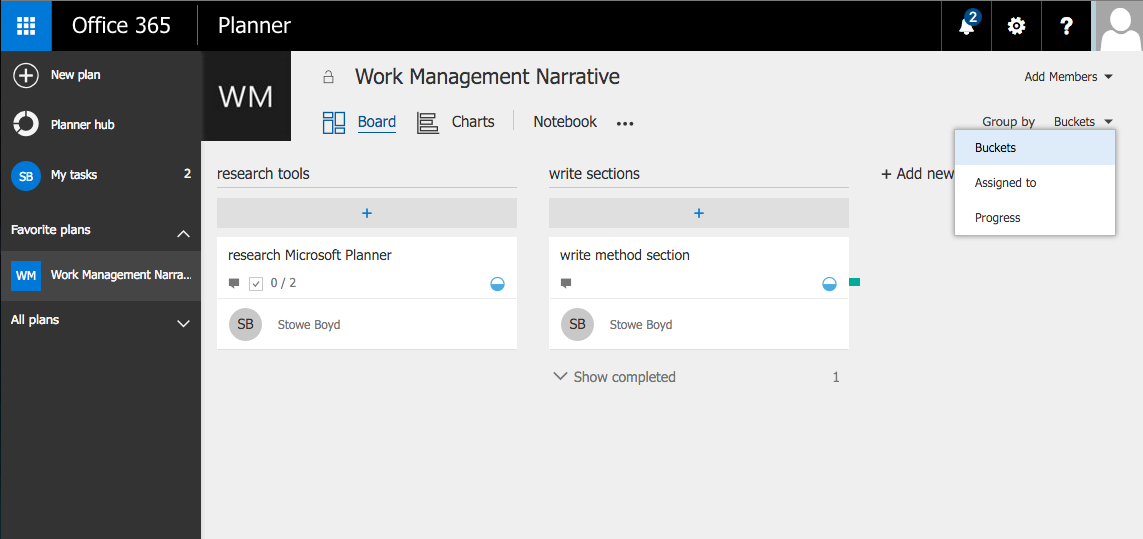This screenshot has width=1143, height=539.
Task: Click the Work Management Narrative plan title
Action: [487, 76]
